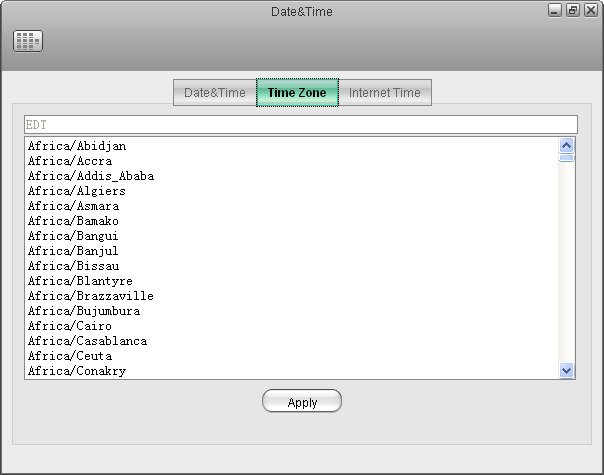Choose Africa/Brazzaville from the list

point(90,296)
